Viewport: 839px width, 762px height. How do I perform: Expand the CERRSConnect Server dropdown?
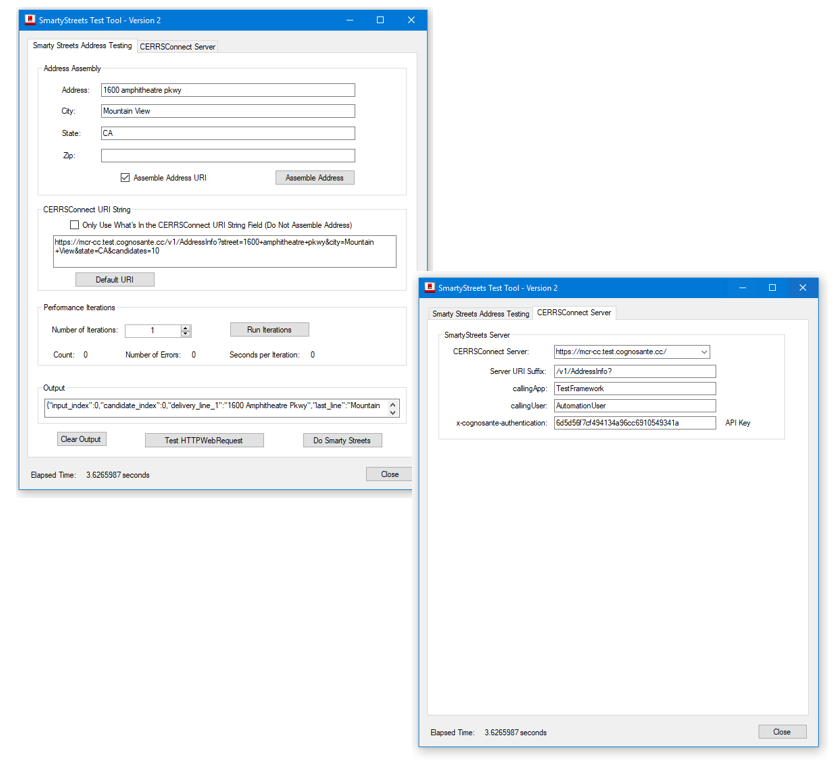[704, 352]
